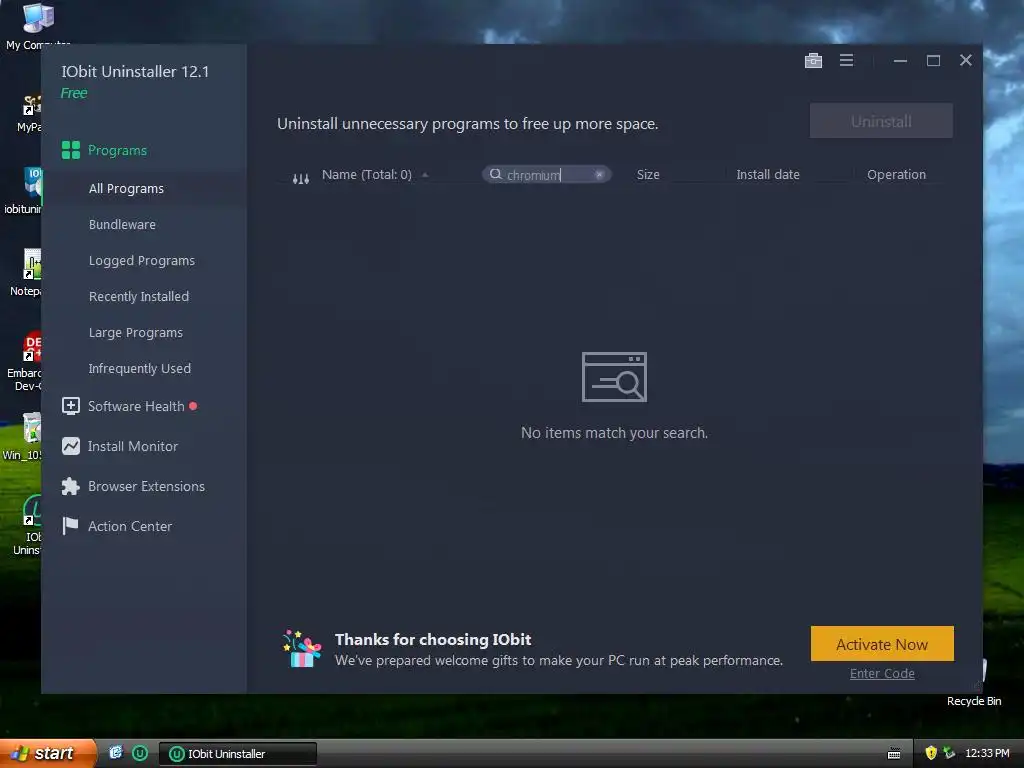Click the Programs section header
Viewport: 1024px width, 768px height.
(x=118, y=150)
